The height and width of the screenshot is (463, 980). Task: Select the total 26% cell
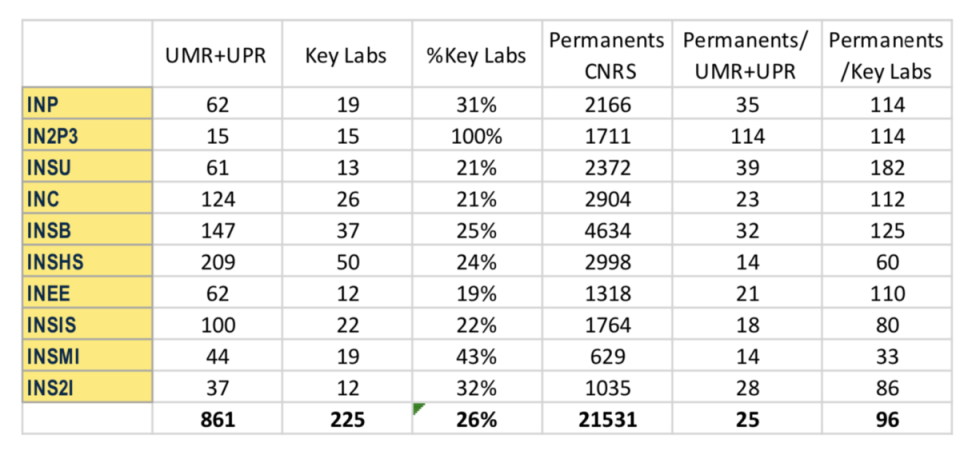[x=476, y=419]
